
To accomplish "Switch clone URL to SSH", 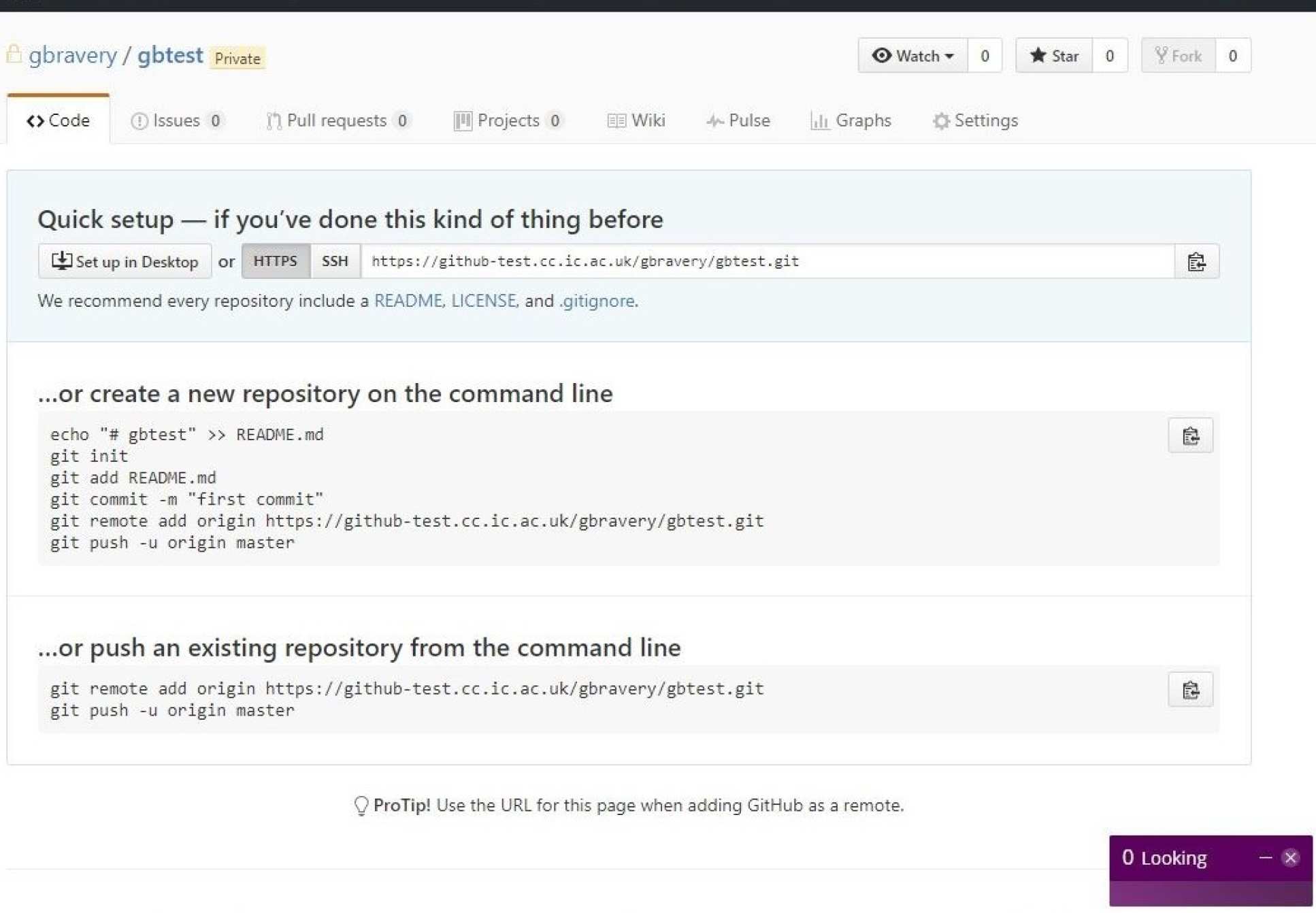I will click(335, 261).
